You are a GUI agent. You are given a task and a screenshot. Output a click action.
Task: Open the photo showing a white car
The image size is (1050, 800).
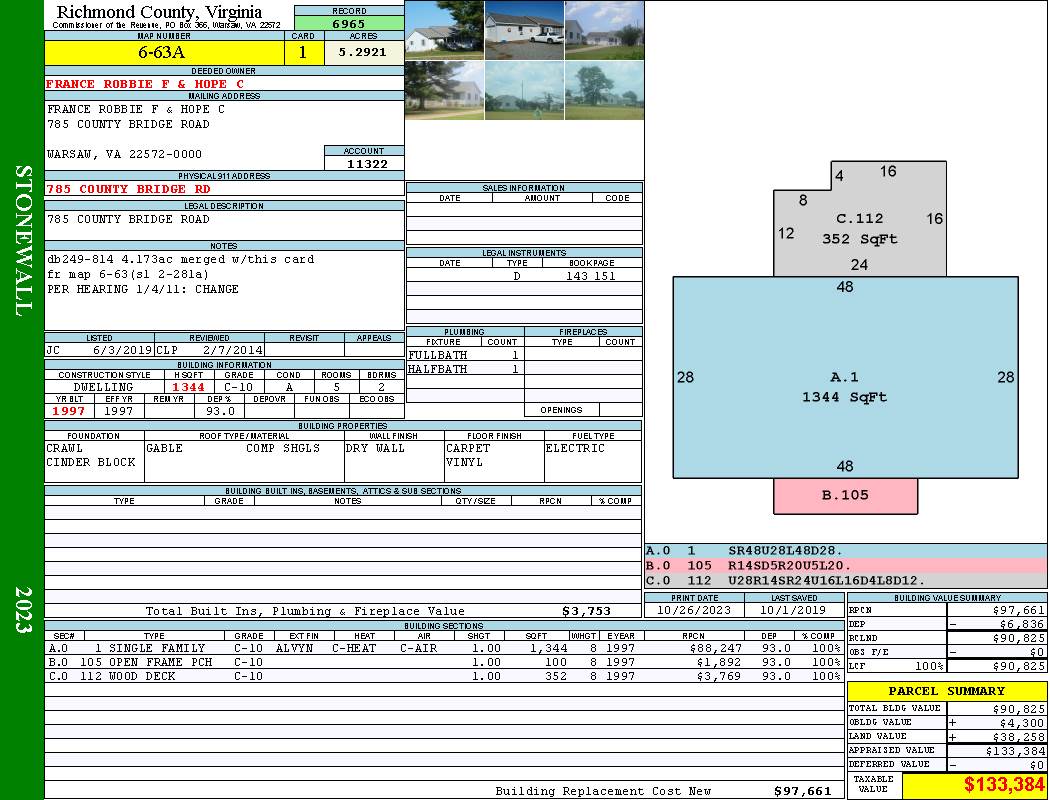524,30
